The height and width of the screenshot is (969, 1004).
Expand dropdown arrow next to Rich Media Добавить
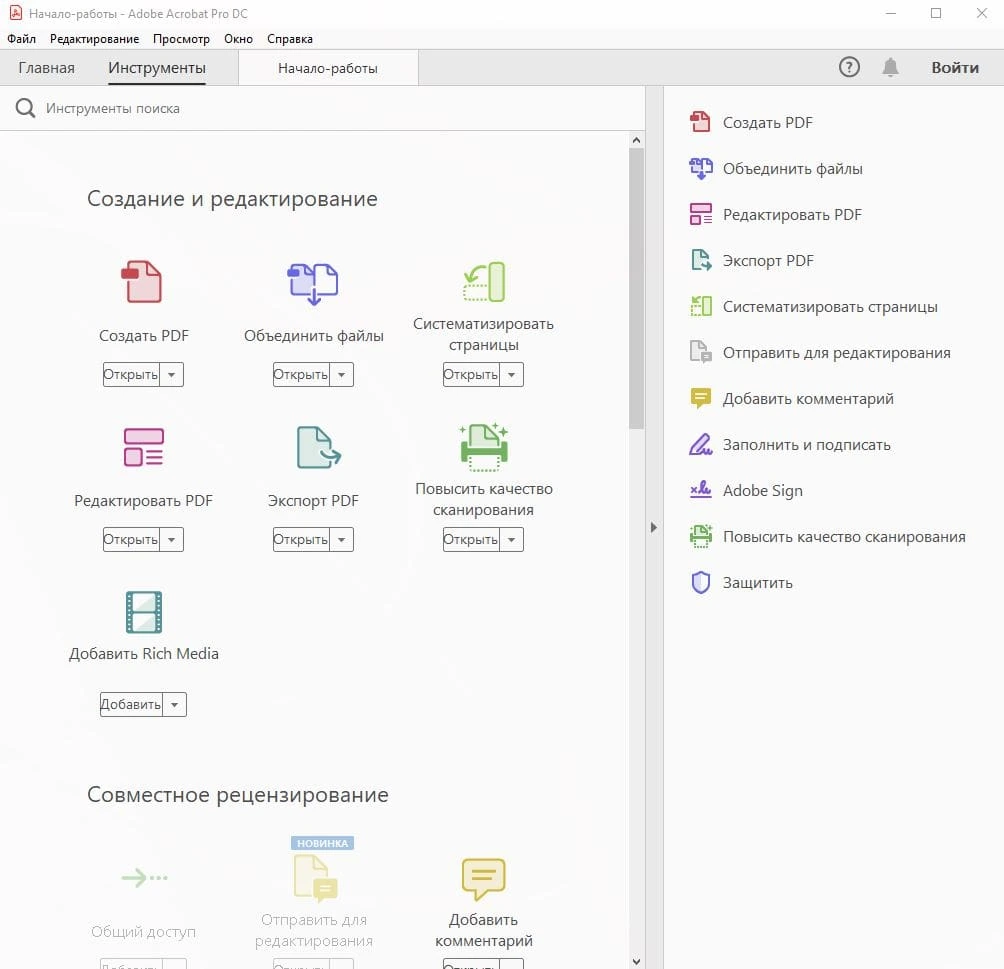click(174, 704)
